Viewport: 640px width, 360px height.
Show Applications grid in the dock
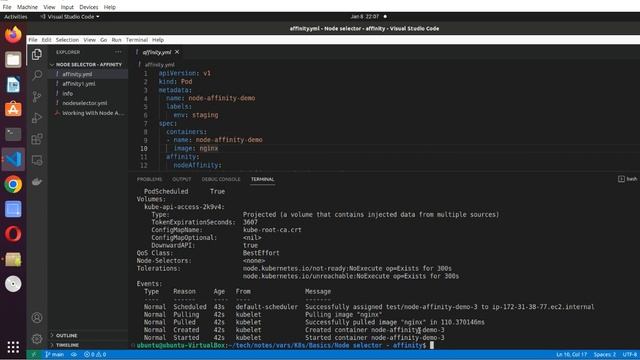tap(13, 347)
